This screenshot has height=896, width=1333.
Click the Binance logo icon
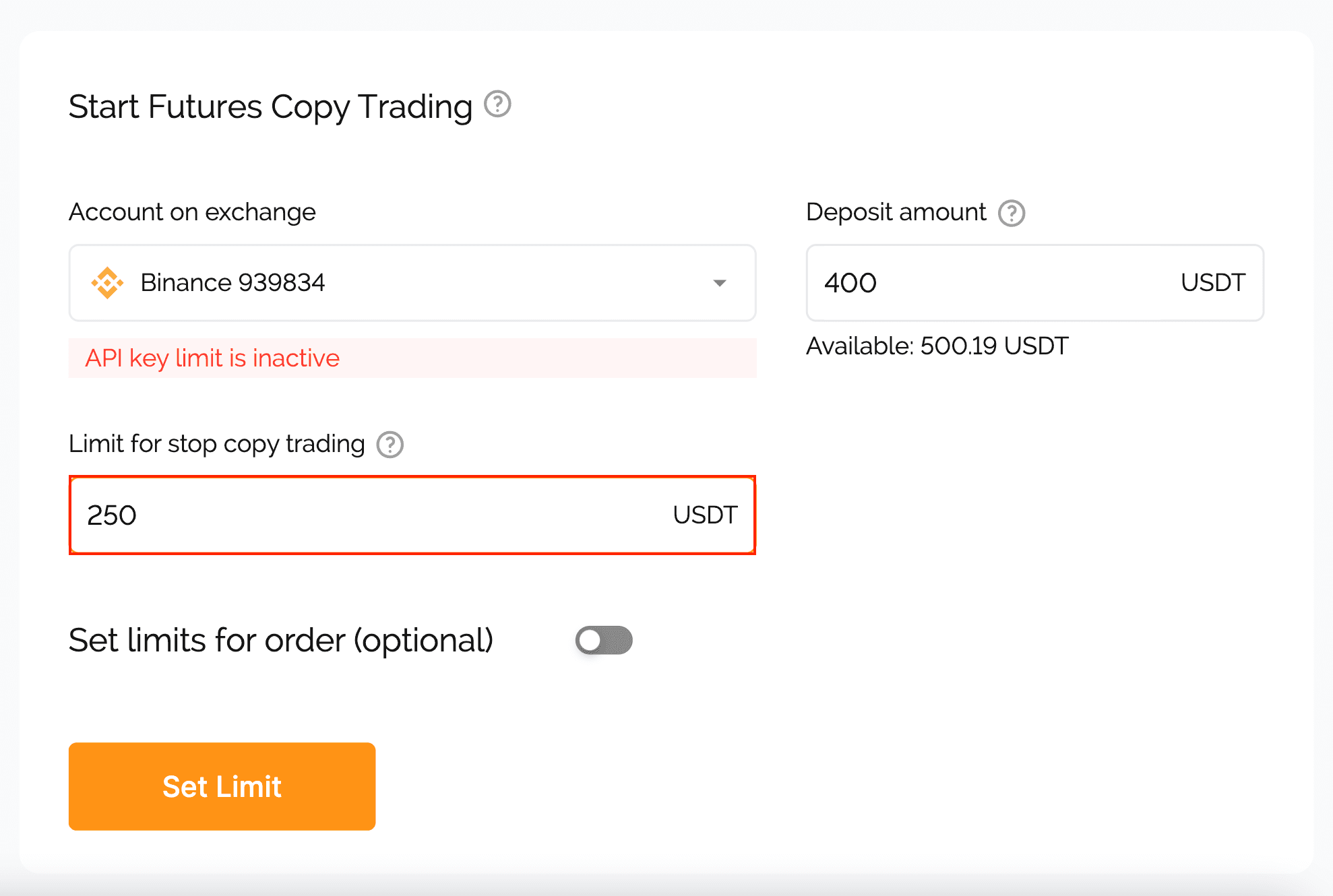click(107, 283)
